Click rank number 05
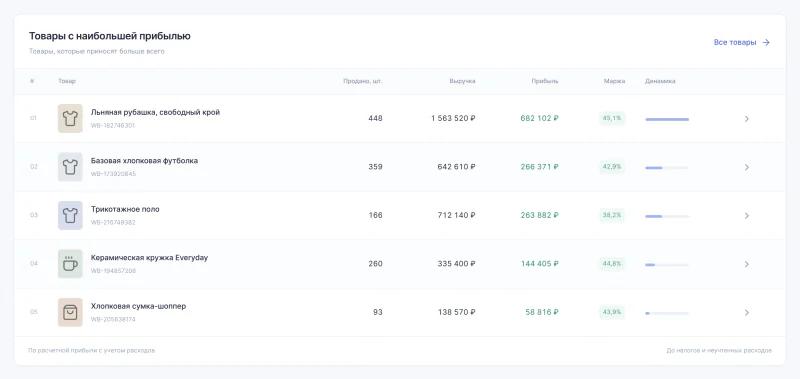This screenshot has width=800, height=379. tap(34, 312)
